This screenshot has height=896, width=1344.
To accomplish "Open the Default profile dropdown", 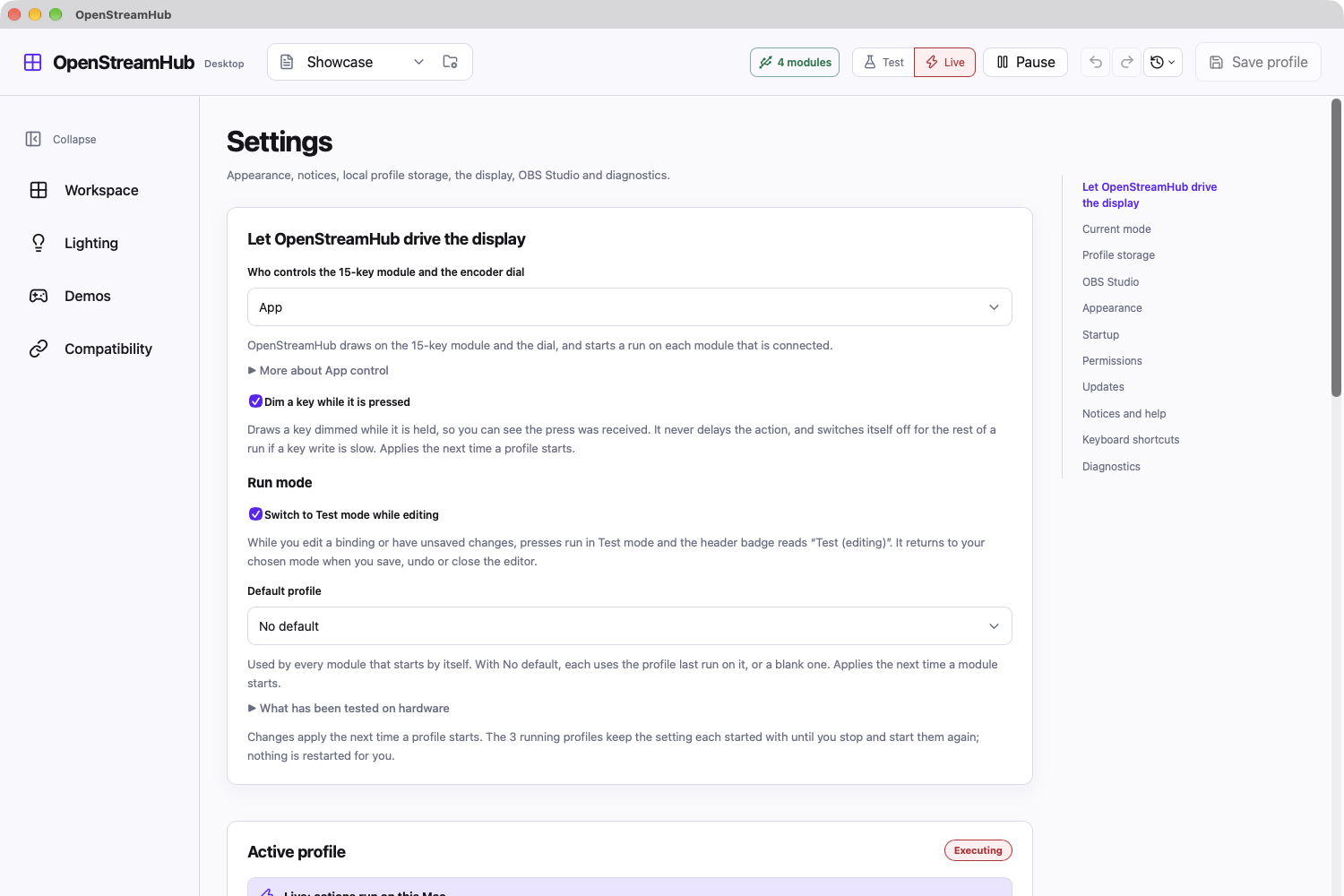I will [630, 626].
